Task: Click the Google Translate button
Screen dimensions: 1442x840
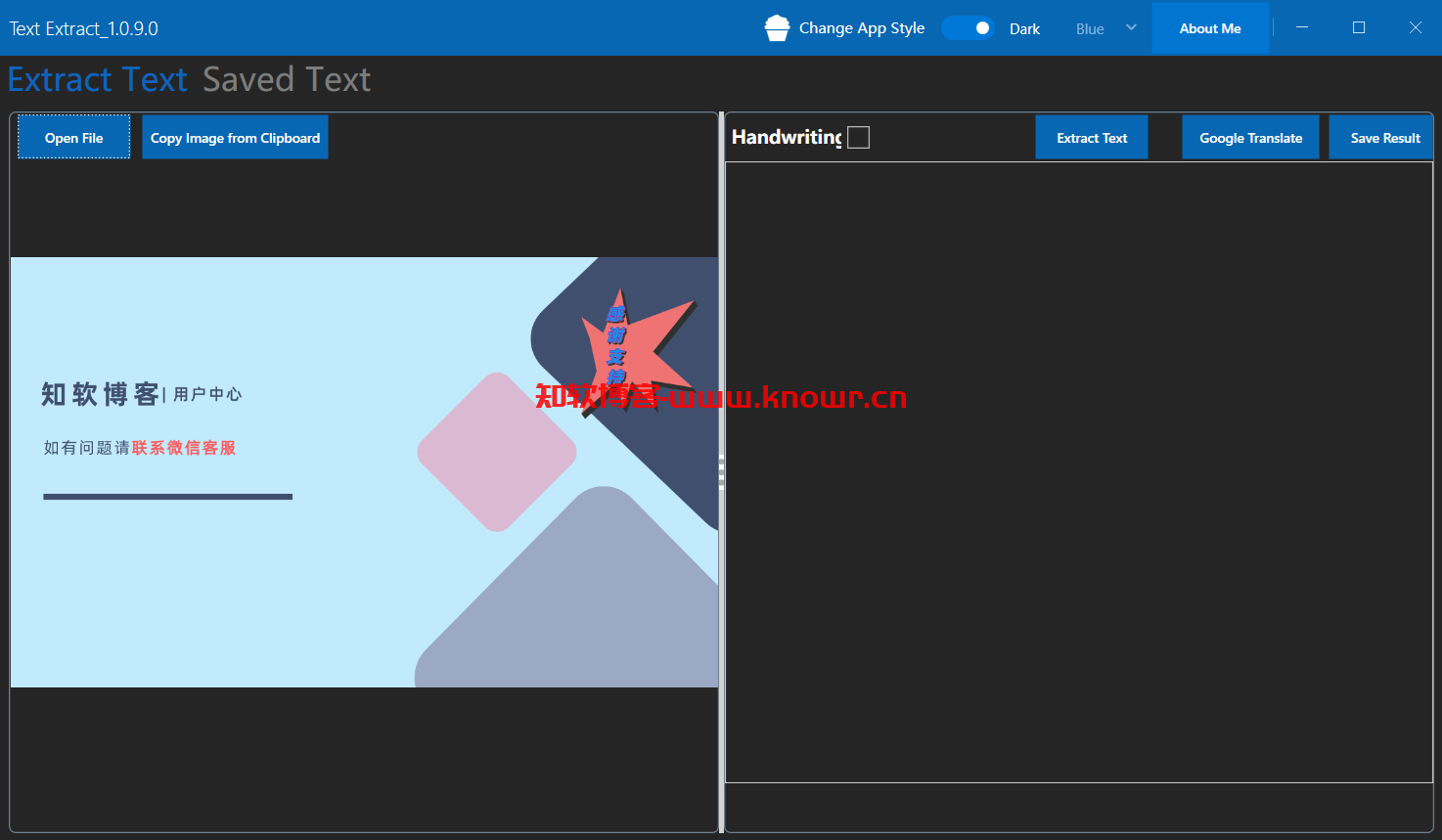Action: pyautogui.click(x=1250, y=138)
